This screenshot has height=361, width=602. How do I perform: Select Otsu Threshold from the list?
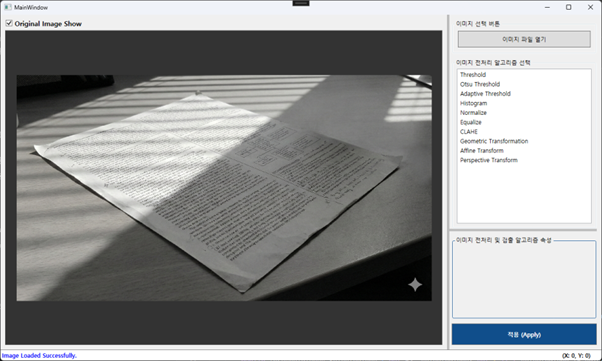click(480, 84)
